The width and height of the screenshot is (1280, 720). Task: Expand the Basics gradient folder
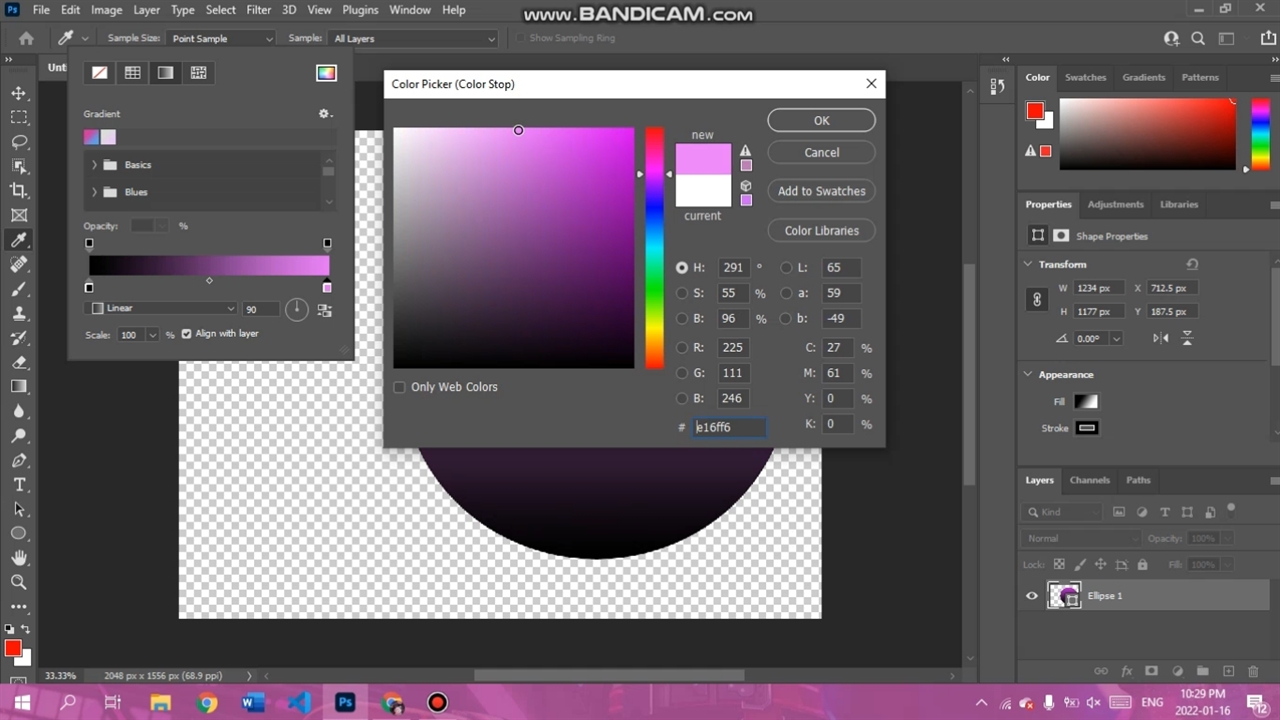click(x=95, y=165)
